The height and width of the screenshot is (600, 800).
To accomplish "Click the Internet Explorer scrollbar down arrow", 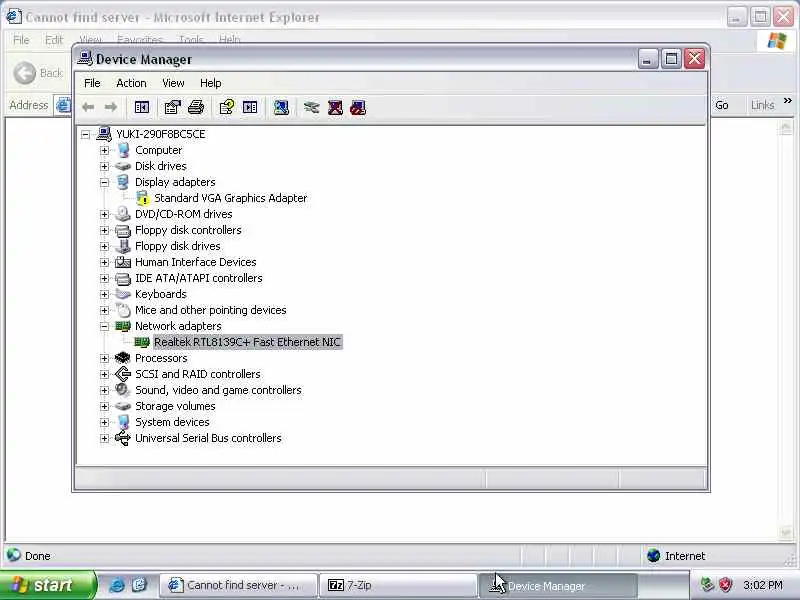I will pos(786,533).
